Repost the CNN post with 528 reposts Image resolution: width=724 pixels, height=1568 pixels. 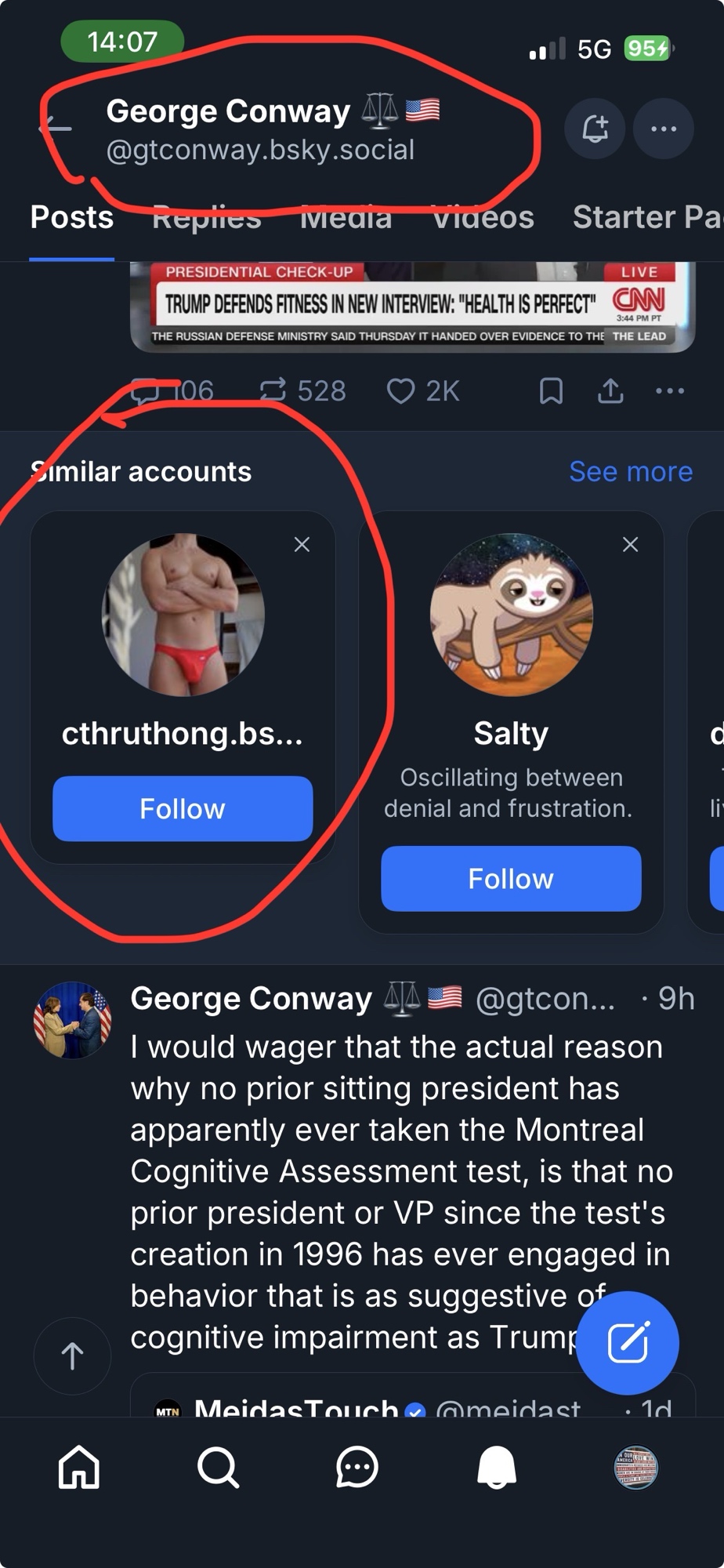273,390
